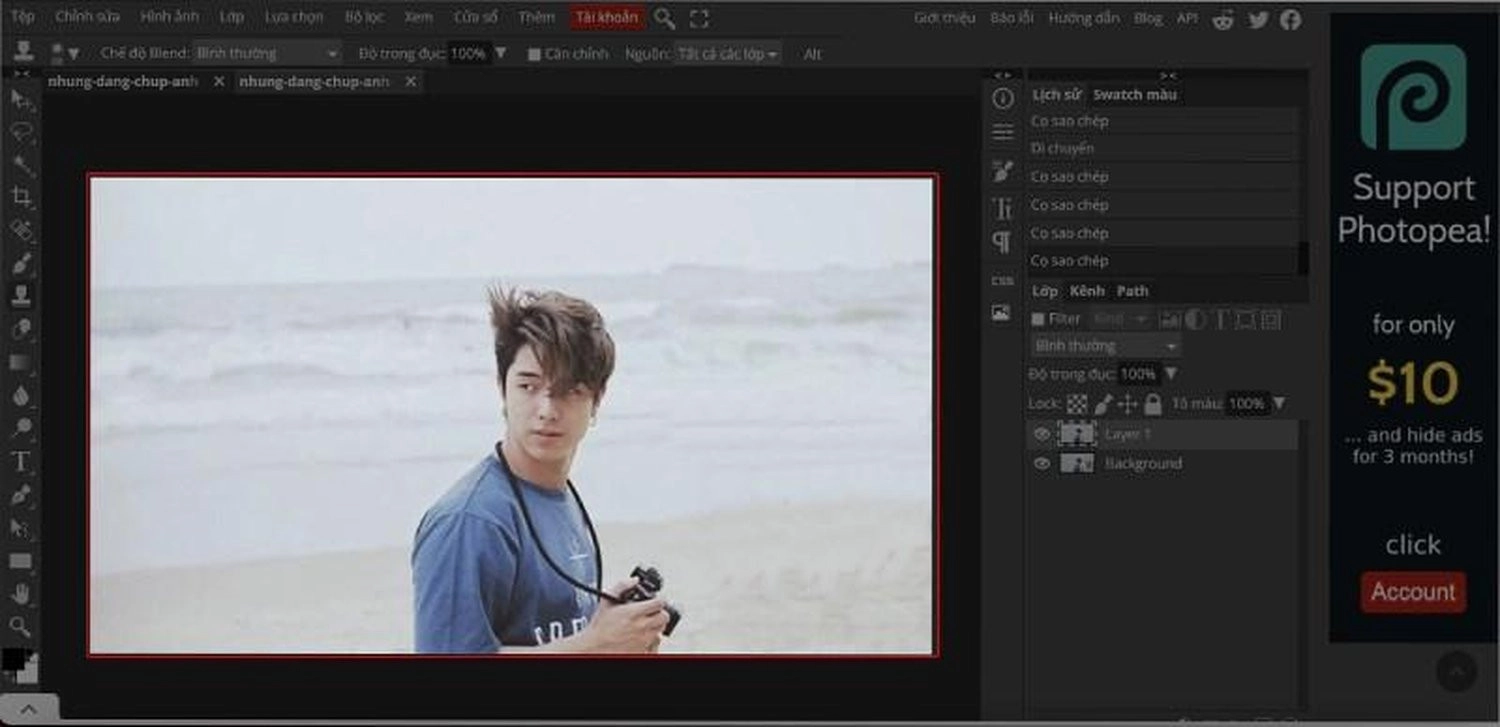This screenshot has width=1500, height=727.
Task: Open the image preview panel icon
Action: tap(1002, 313)
